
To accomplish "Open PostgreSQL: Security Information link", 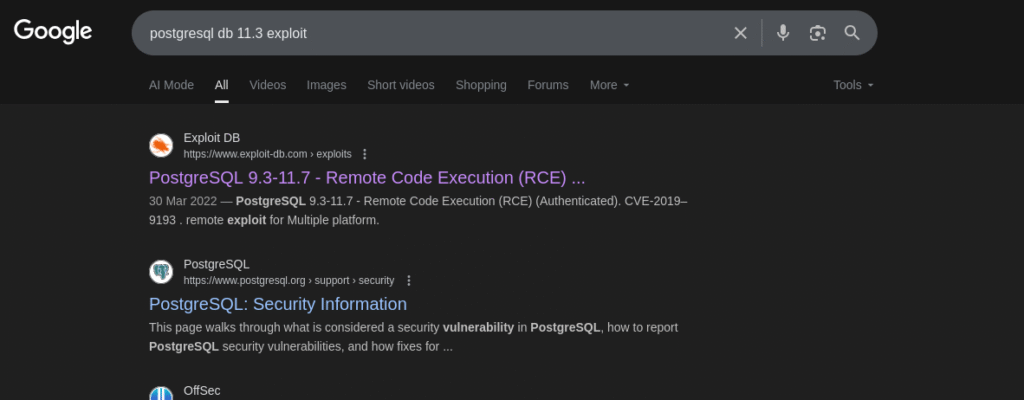I will (x=278, y=304).
